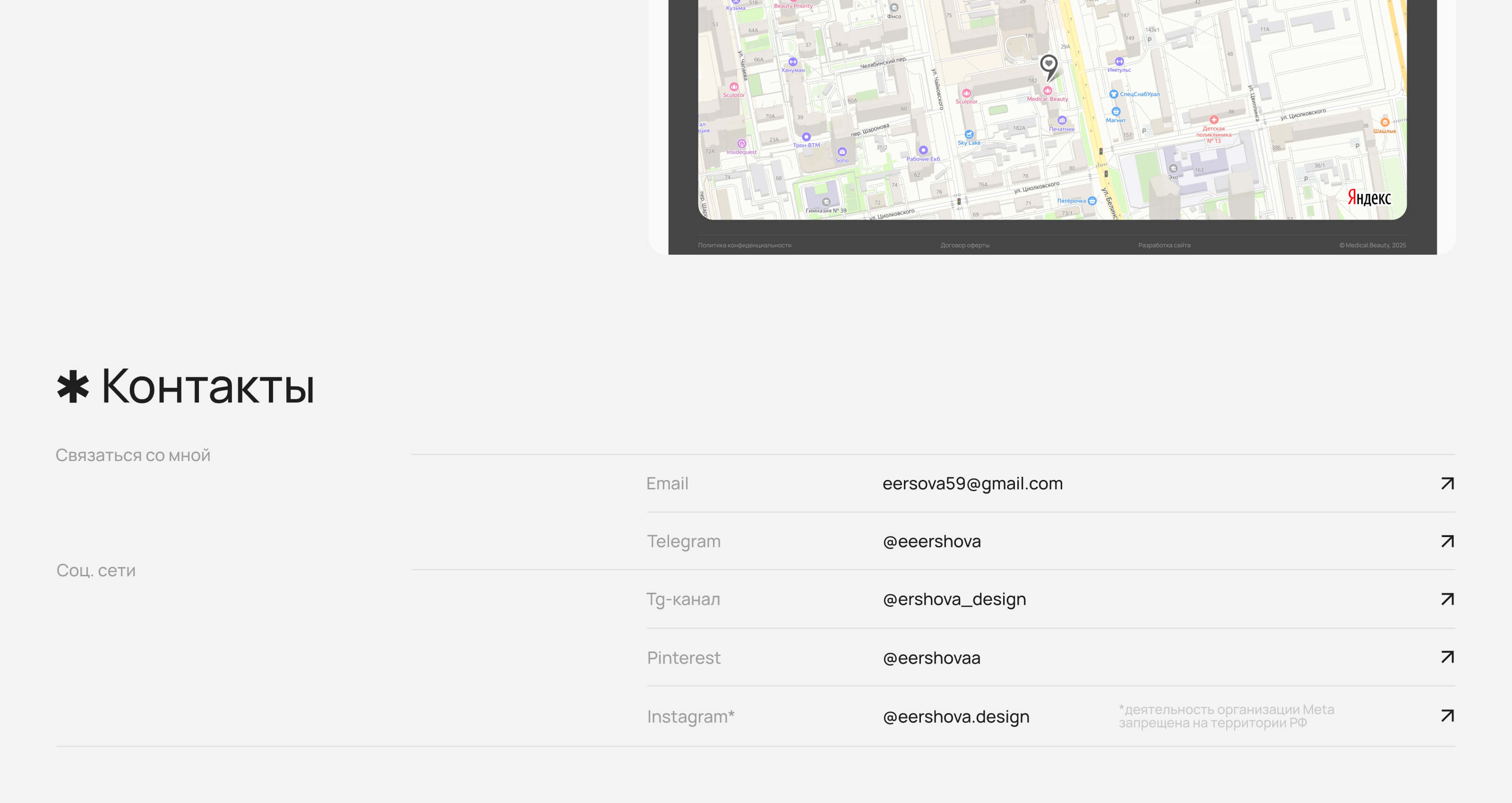The image size is (1512, 803).
Task: Open the arrow icon in the Telegram row
Action: [1447, 541]
